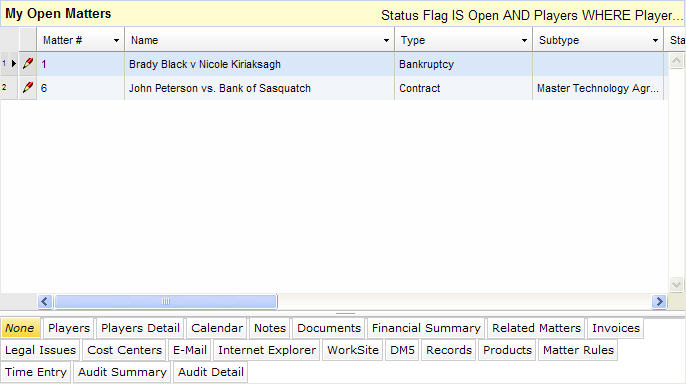Image resolution: width=686 pixels, height=384 pixels.
Task: Click the horizontal scrollbar right arrow
Action: 659,301
